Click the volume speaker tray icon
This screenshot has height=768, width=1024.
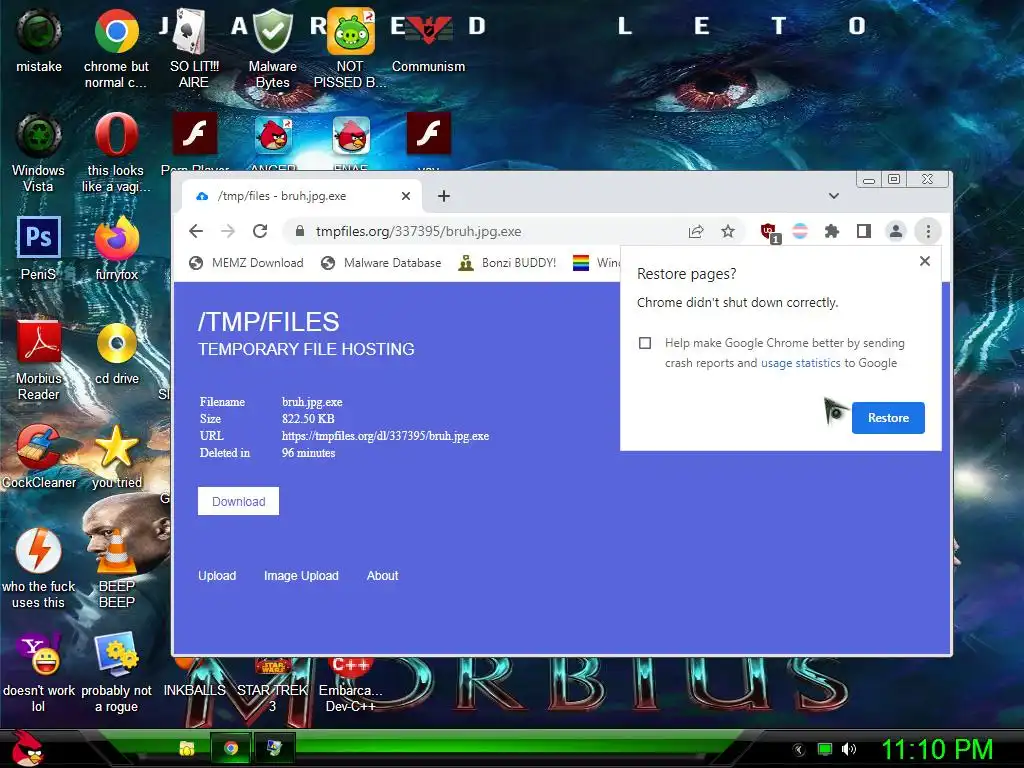848,749
